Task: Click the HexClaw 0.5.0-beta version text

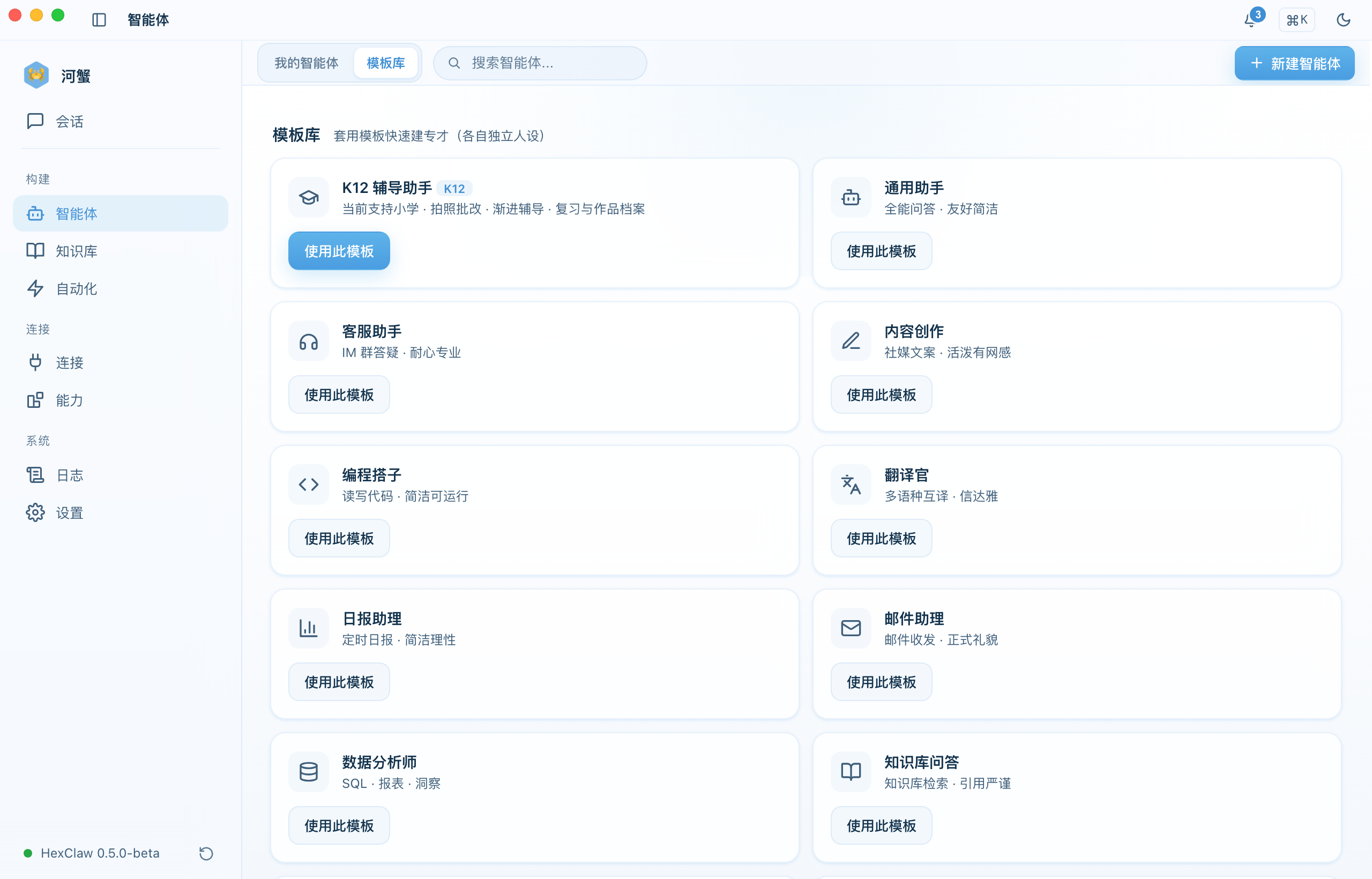Action: [100, 853]
